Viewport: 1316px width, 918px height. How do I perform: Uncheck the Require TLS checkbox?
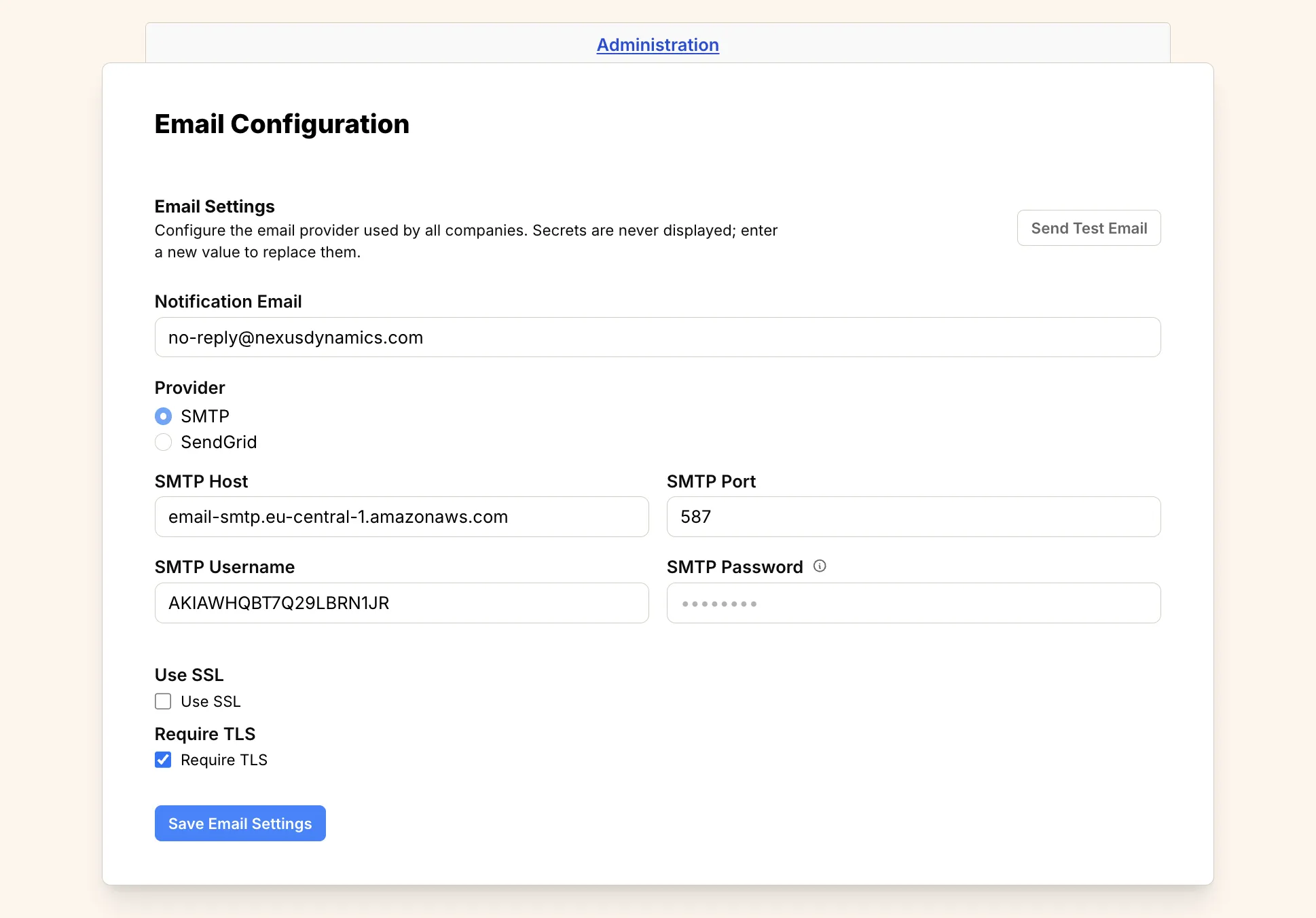(162, 760)
